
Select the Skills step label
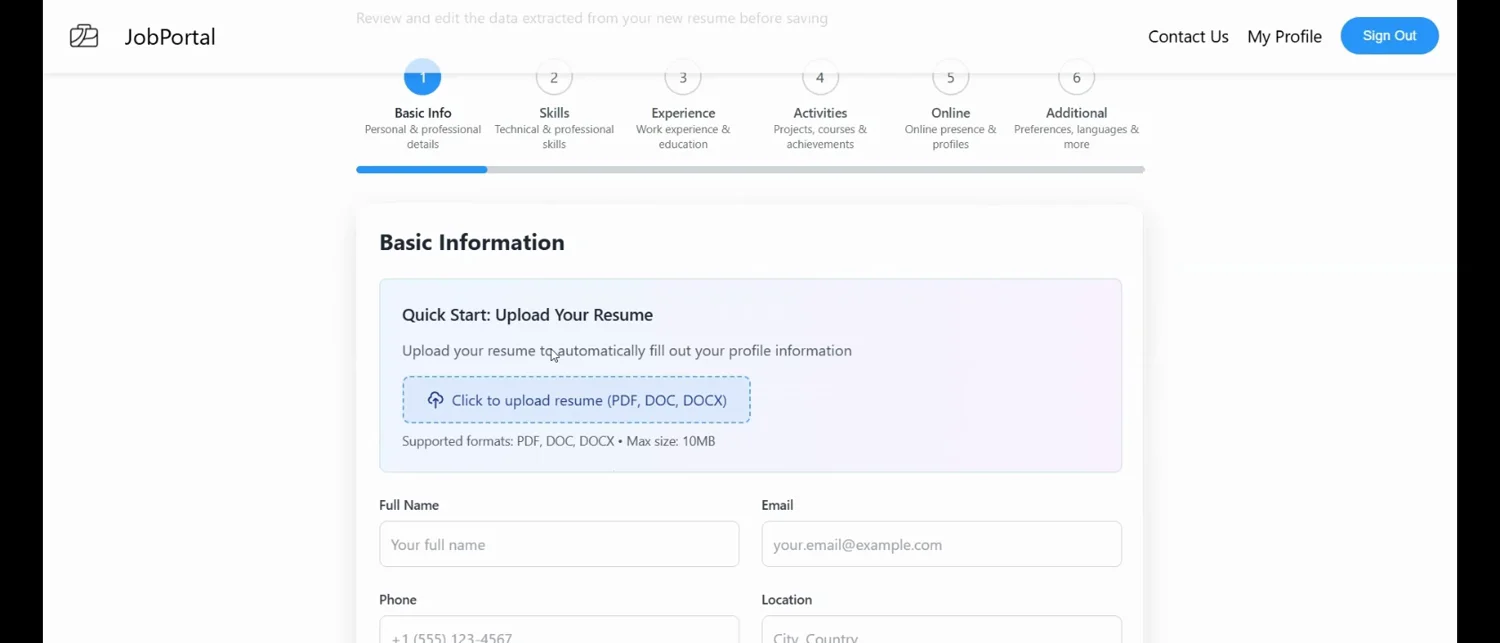pyautogui.click(x=554, y=113)
